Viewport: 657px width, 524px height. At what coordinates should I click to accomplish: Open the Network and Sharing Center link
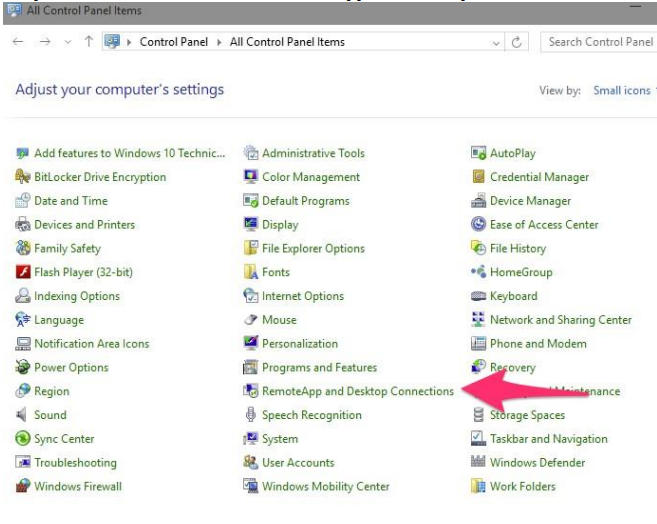pos(560,320)
